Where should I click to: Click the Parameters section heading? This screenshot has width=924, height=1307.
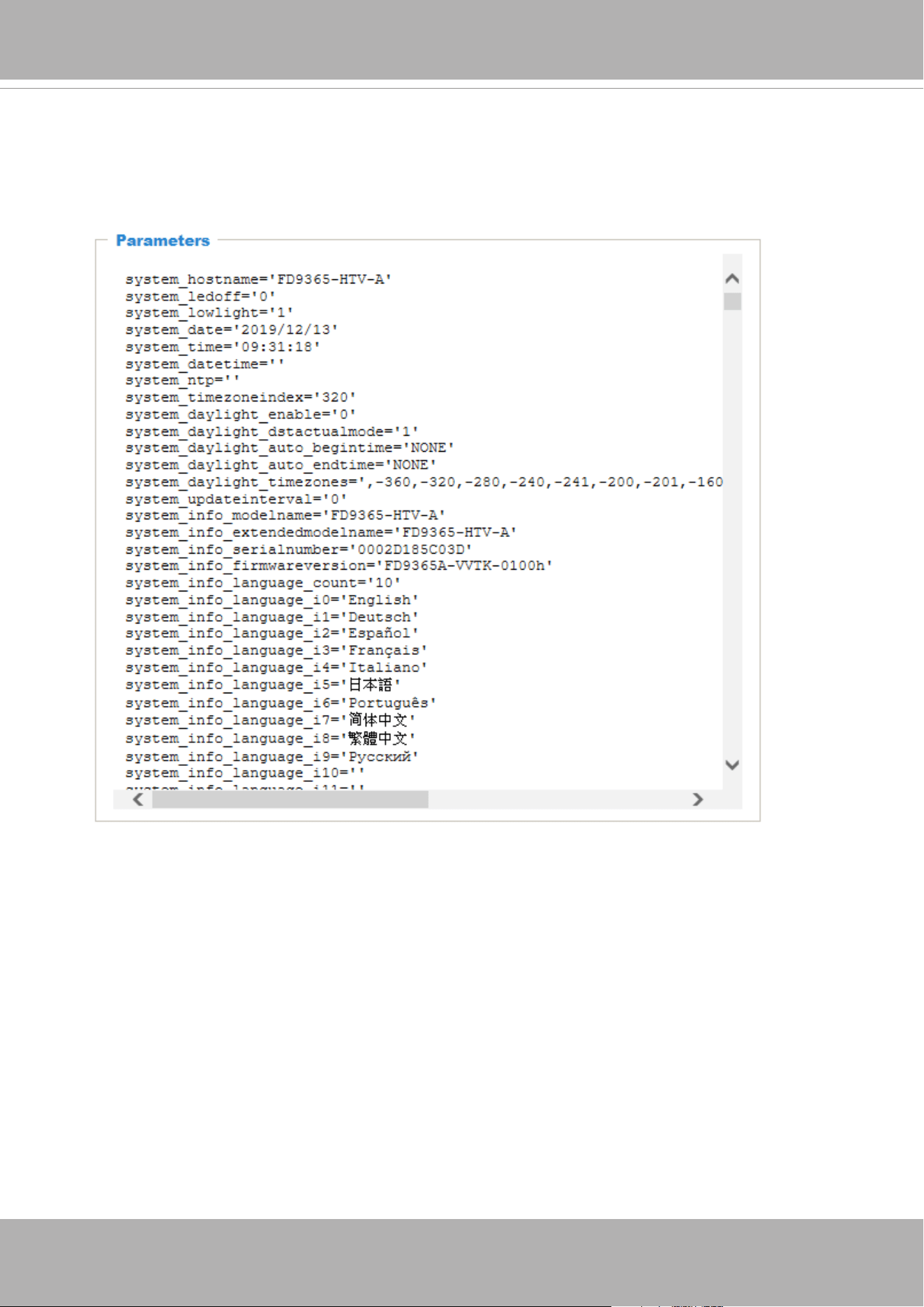[163, 241]
